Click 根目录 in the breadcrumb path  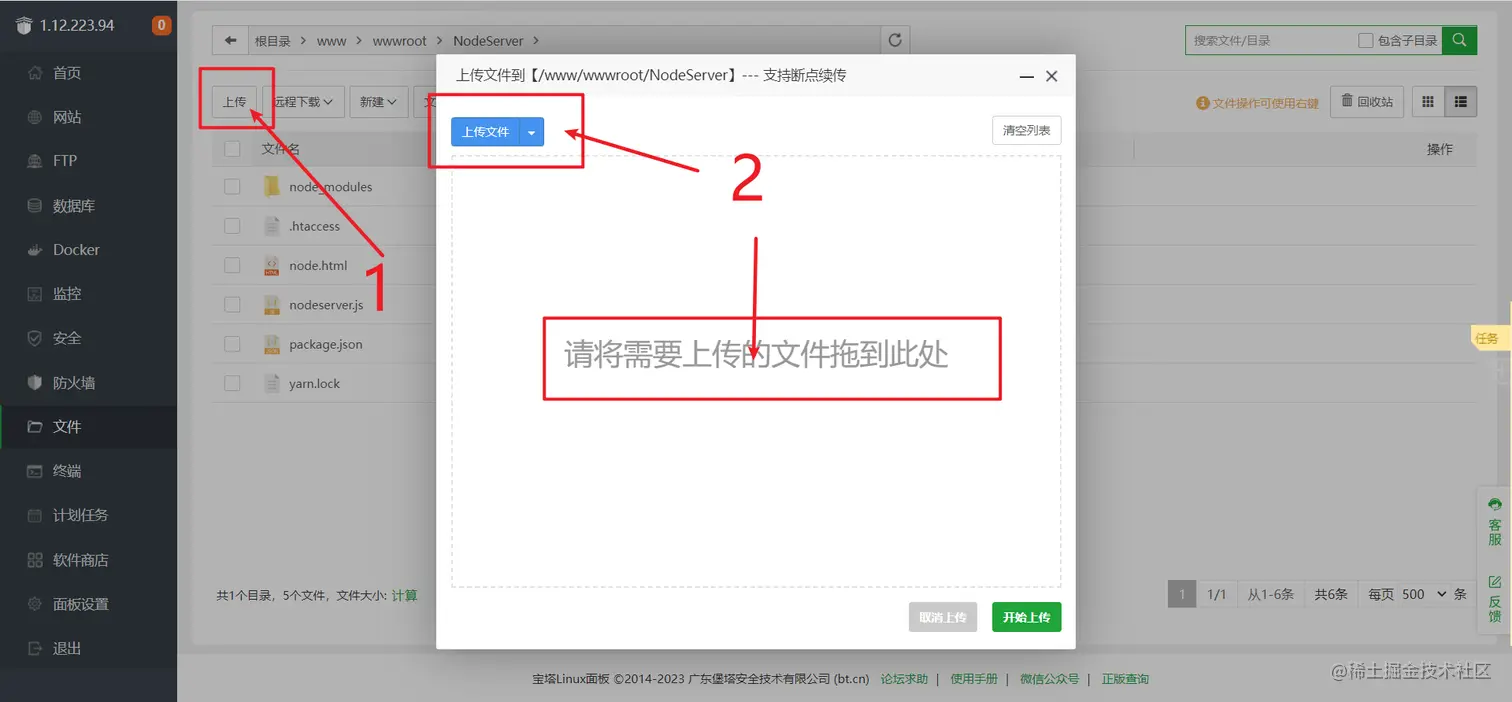pyautogui.click(x=272, y=41)
